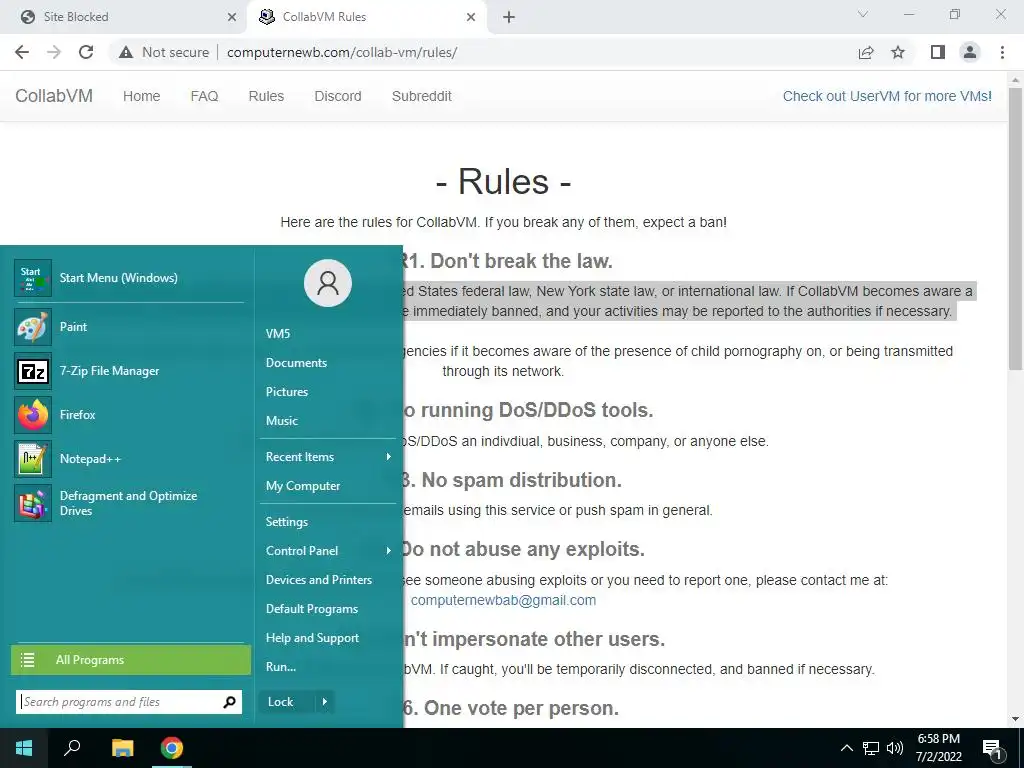Click the computernewbab@gmail.com email link
The height and width of the screenshot is (768, 1024).
click(504, 600)
